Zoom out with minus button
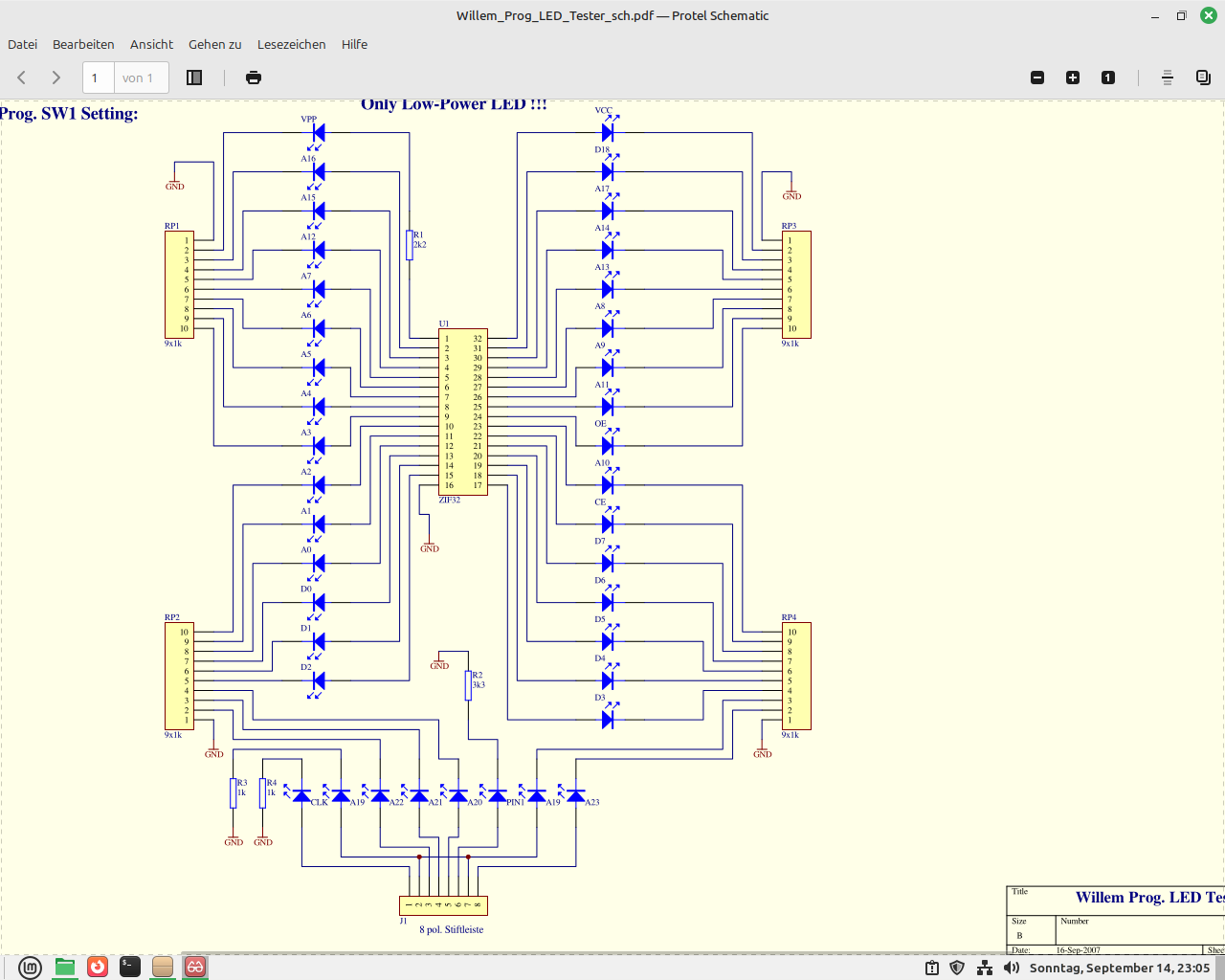Image resolution: width=1225 pixels, height=980 pixels. pos(1037,78)
